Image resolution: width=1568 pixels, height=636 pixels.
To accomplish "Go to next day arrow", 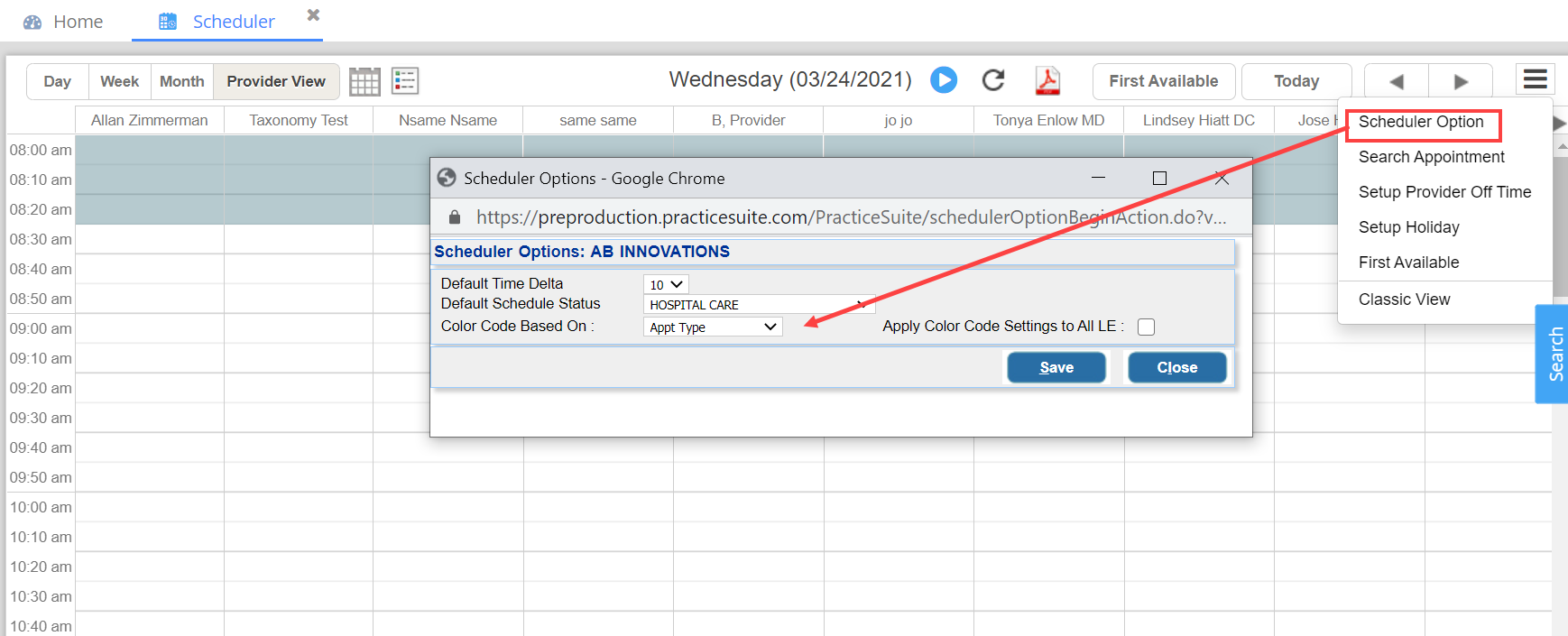I will click(x=1461, y=82).
